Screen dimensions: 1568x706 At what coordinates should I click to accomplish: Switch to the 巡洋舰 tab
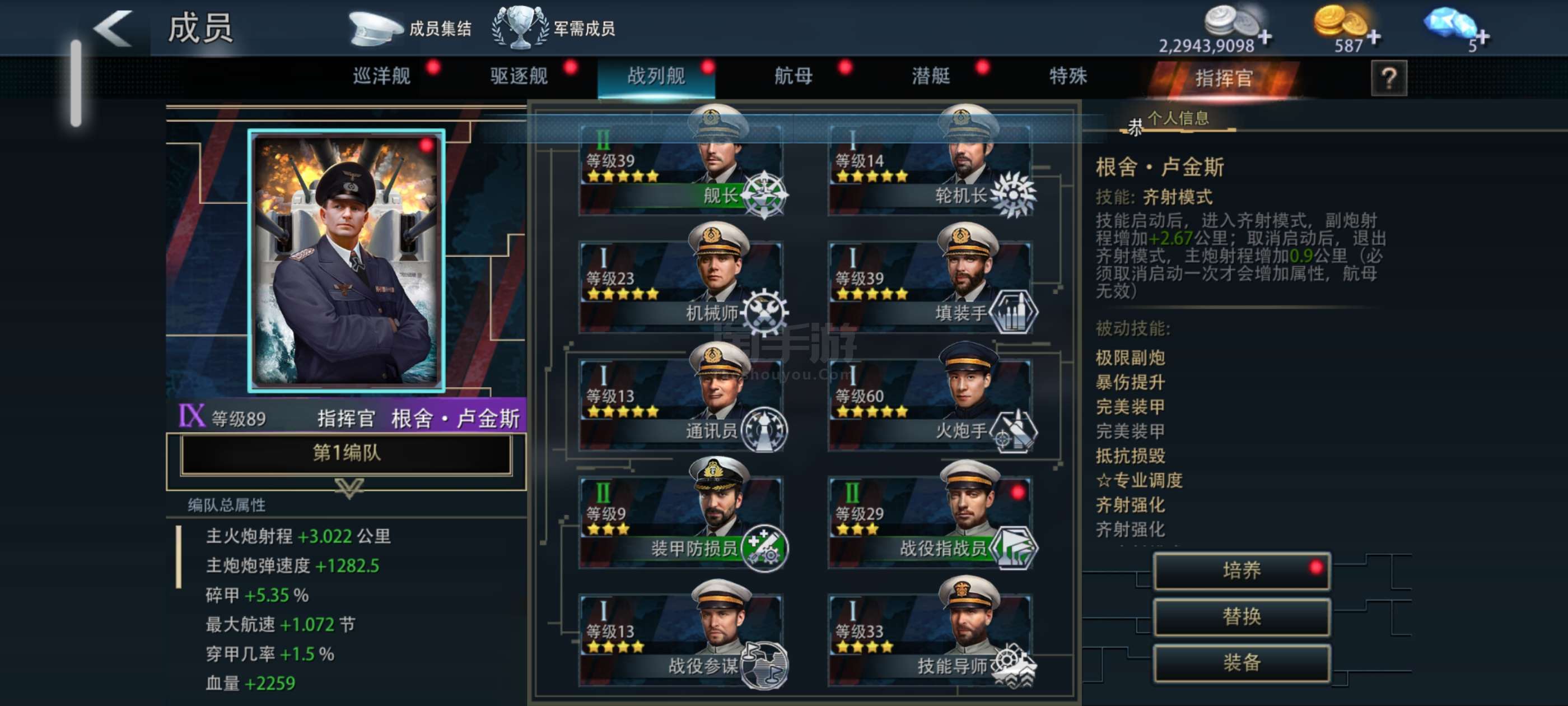[382, 76]
